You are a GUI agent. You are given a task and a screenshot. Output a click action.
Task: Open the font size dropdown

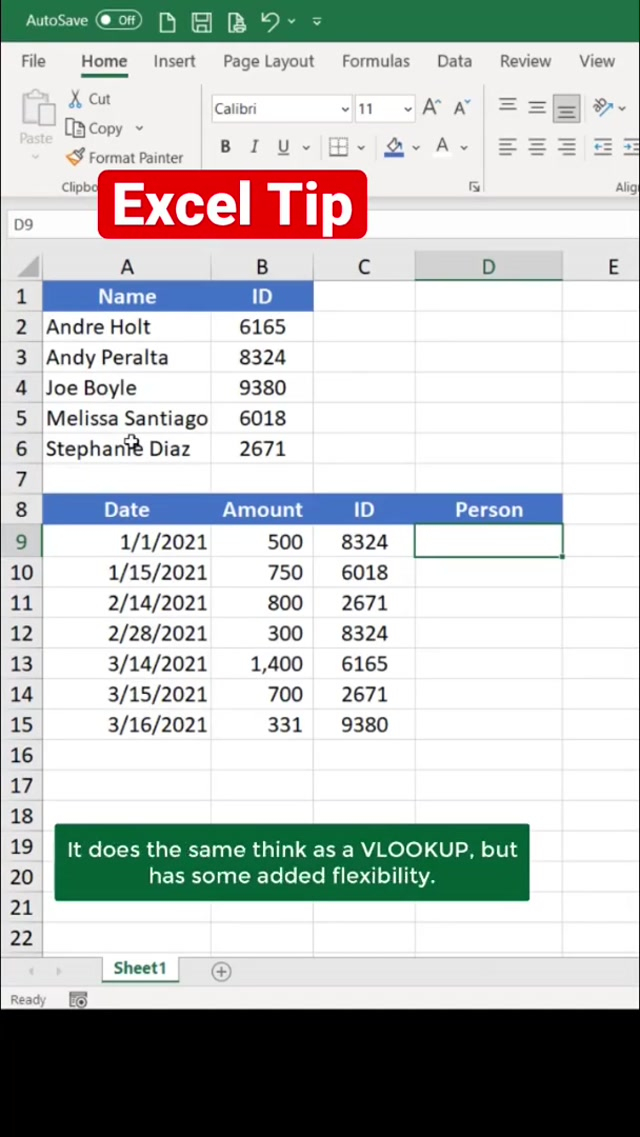pos(408,109)
